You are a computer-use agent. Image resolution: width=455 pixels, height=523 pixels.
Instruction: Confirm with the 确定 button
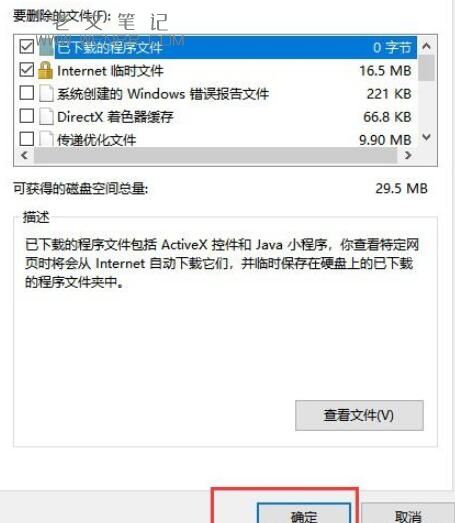coord(304,514)
